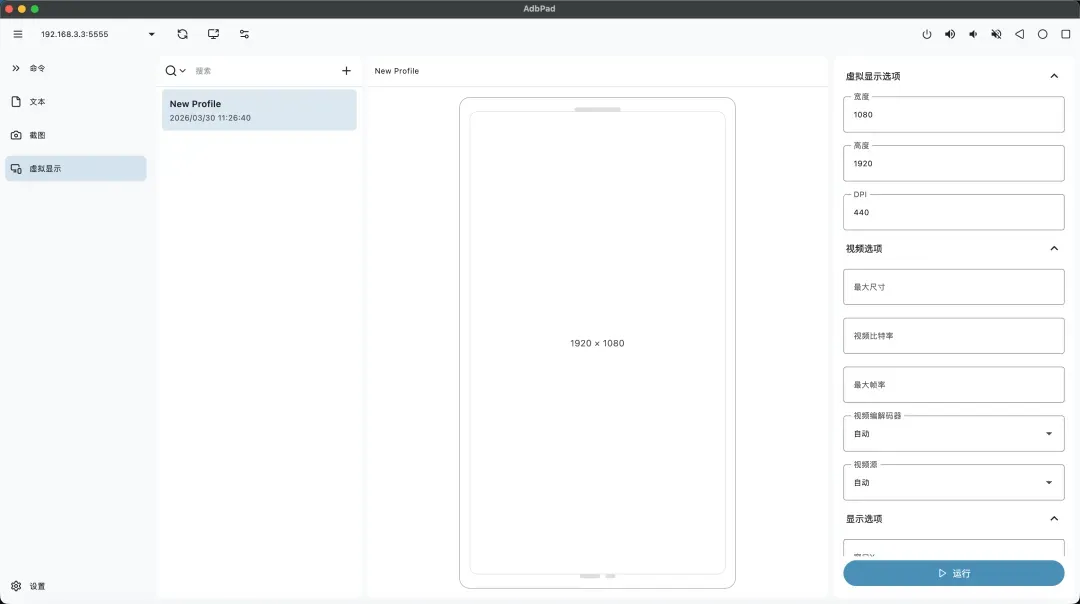Open the 视频源 dropdown
1080x604 pixels.
point(954,483)
